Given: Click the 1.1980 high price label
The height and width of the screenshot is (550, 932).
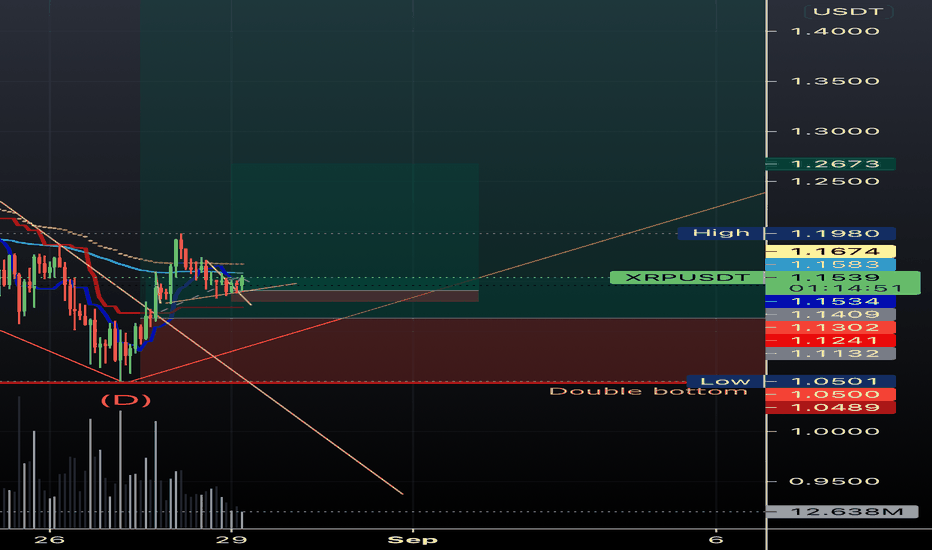Looking at the screenshot, I should [830, 233].
